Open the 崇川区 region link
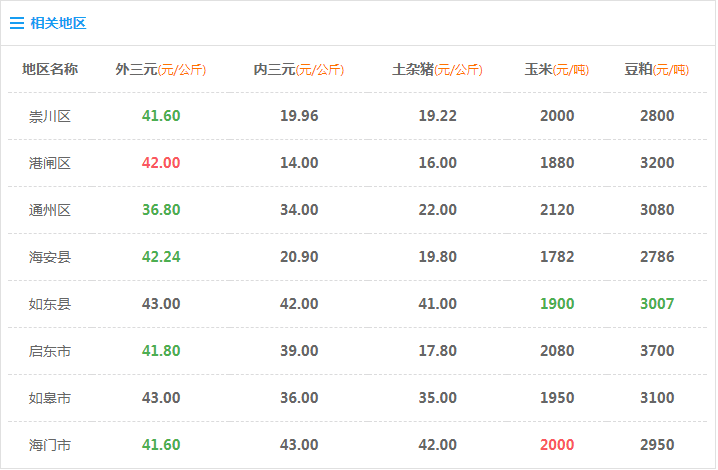 point(50,116)
